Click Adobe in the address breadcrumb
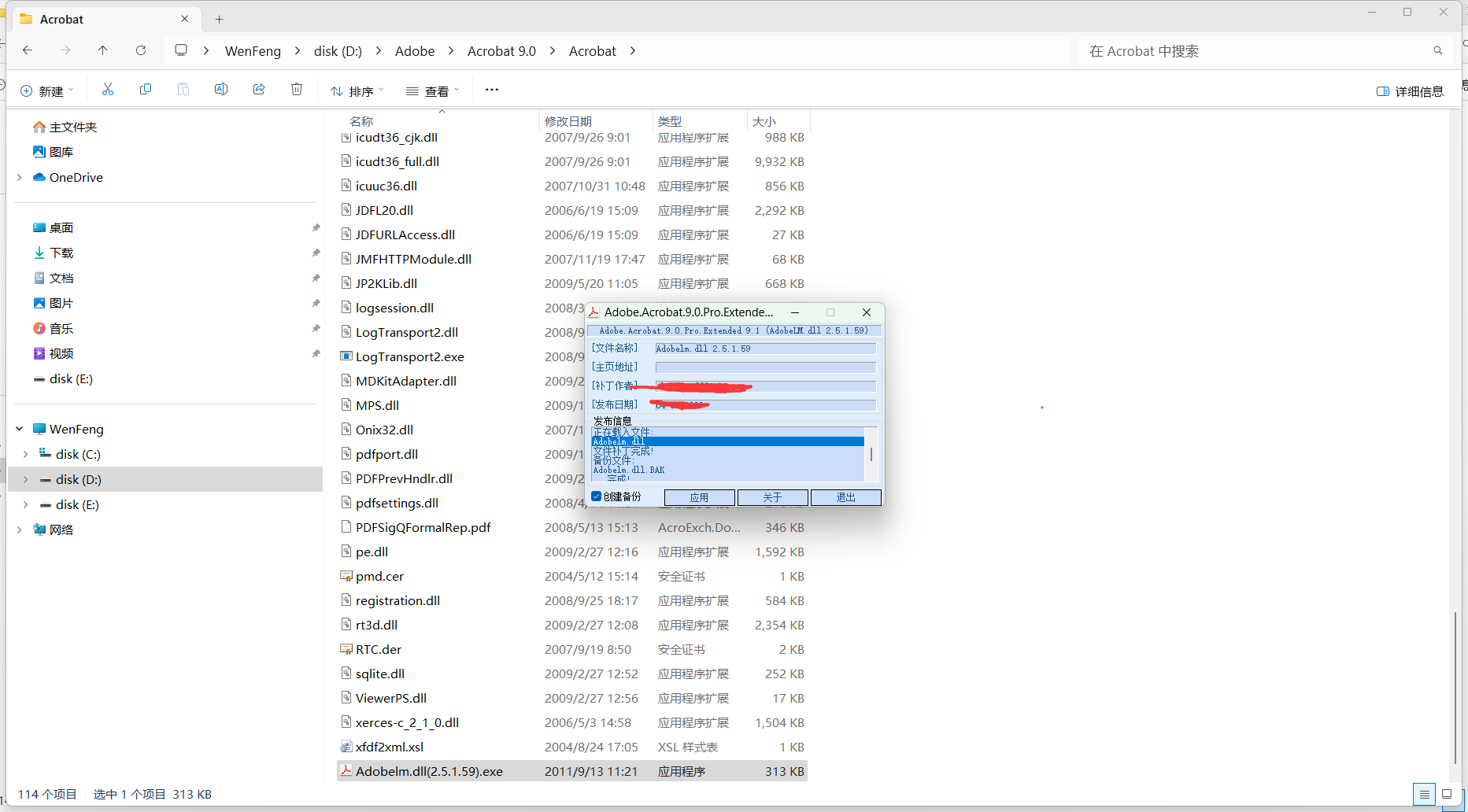 415,51
